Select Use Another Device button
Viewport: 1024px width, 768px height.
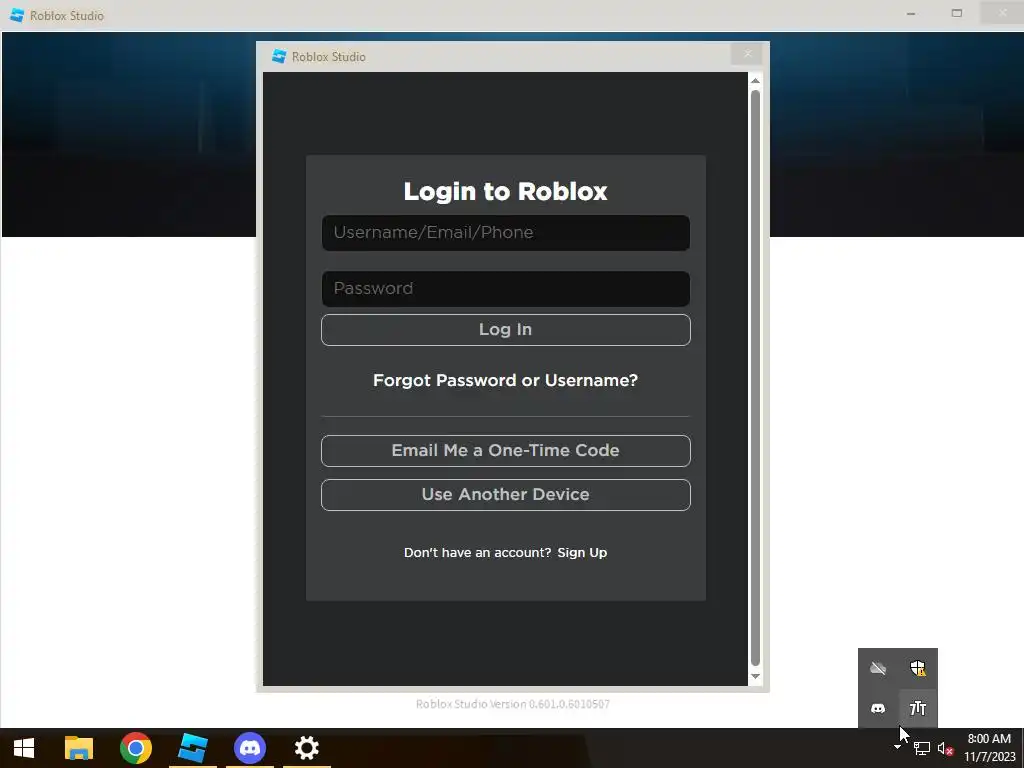point(505,495)
